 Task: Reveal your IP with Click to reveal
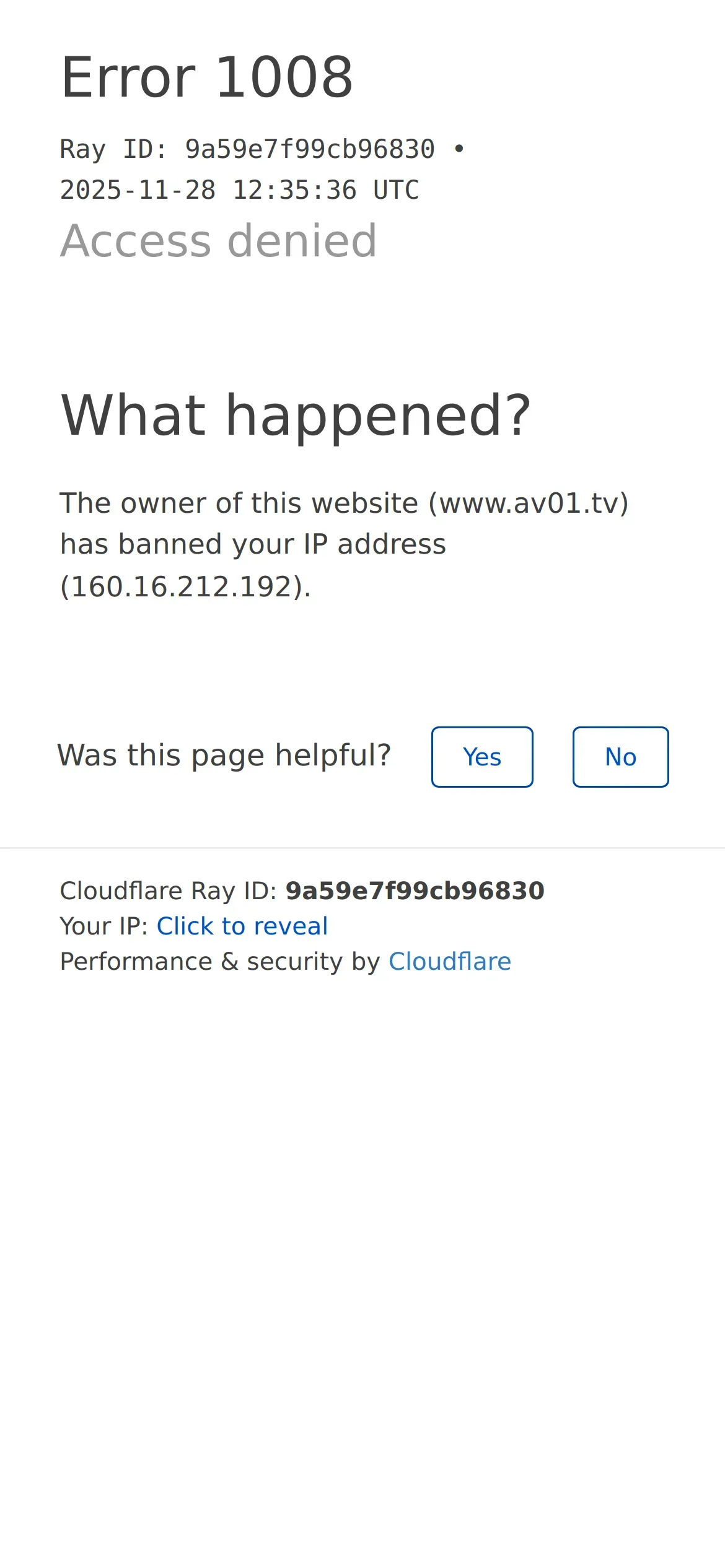point(242,926)
